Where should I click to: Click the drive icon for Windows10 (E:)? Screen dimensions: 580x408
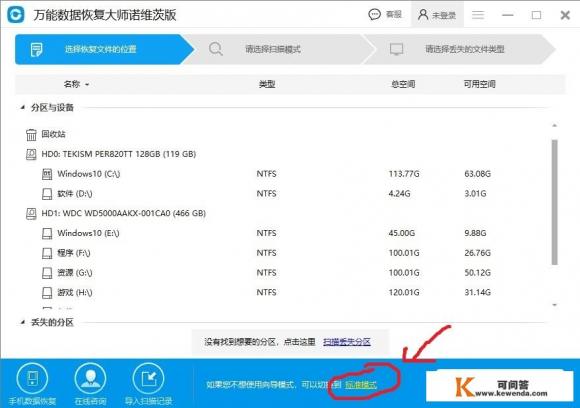(47, 233)
